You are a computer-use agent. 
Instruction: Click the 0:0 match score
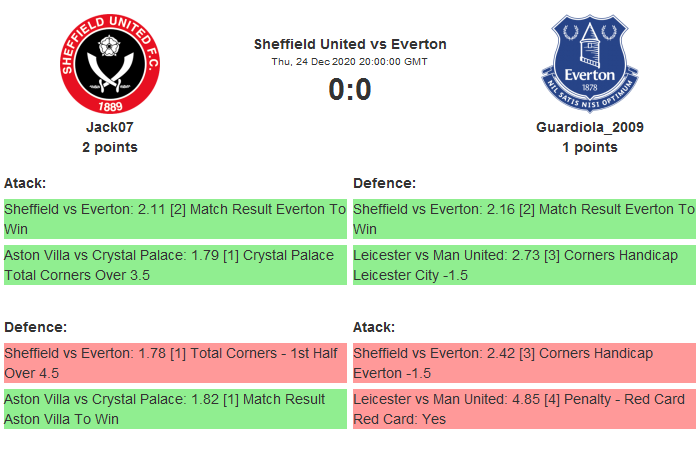(x=350, y=90)
